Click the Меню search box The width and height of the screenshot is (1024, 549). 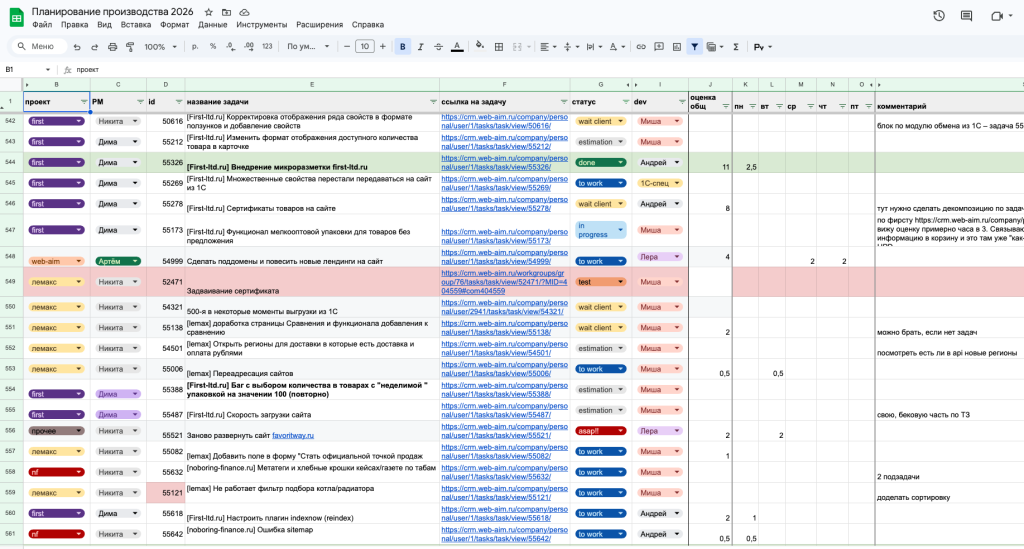tap(39, 46)
